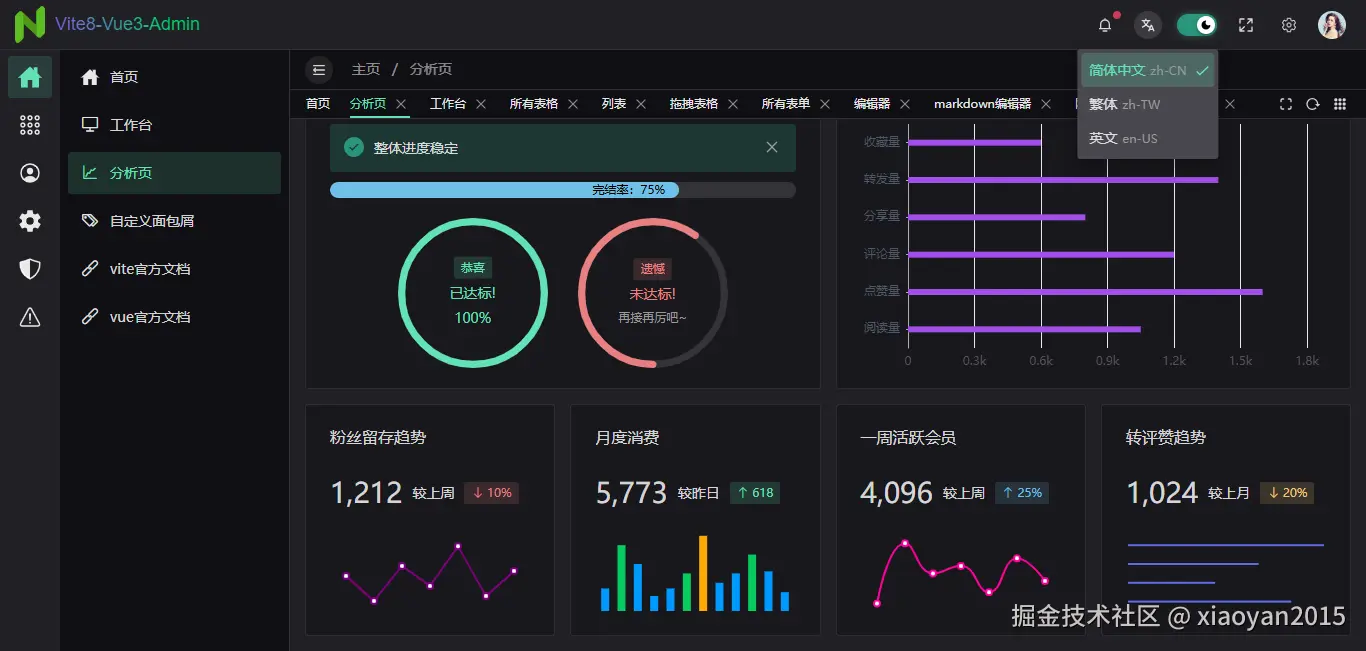Click the 618 increase tag

[x=755, y=493]
